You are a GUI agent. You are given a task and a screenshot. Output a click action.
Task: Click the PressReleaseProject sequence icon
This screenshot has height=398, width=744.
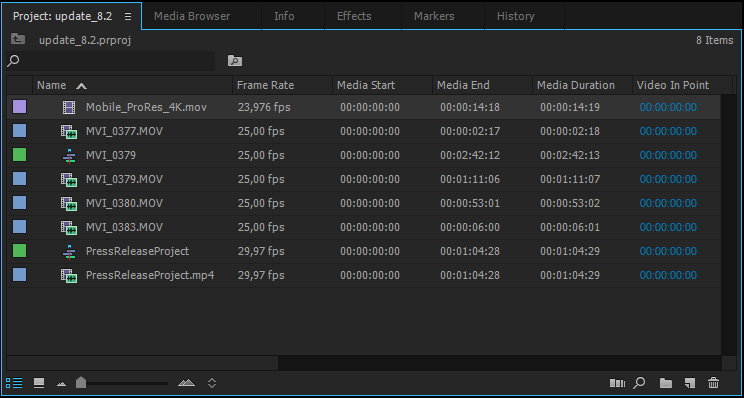(x=69, y=251)
